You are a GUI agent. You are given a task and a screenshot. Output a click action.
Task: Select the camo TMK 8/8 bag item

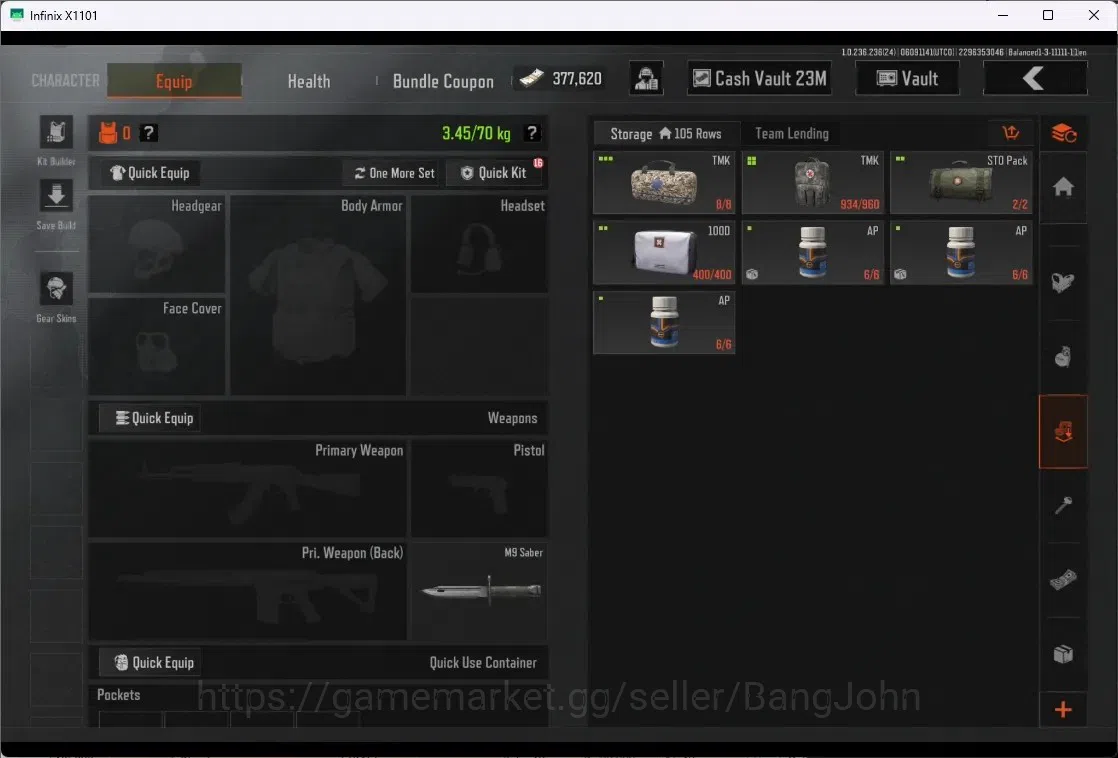(664, 183)
